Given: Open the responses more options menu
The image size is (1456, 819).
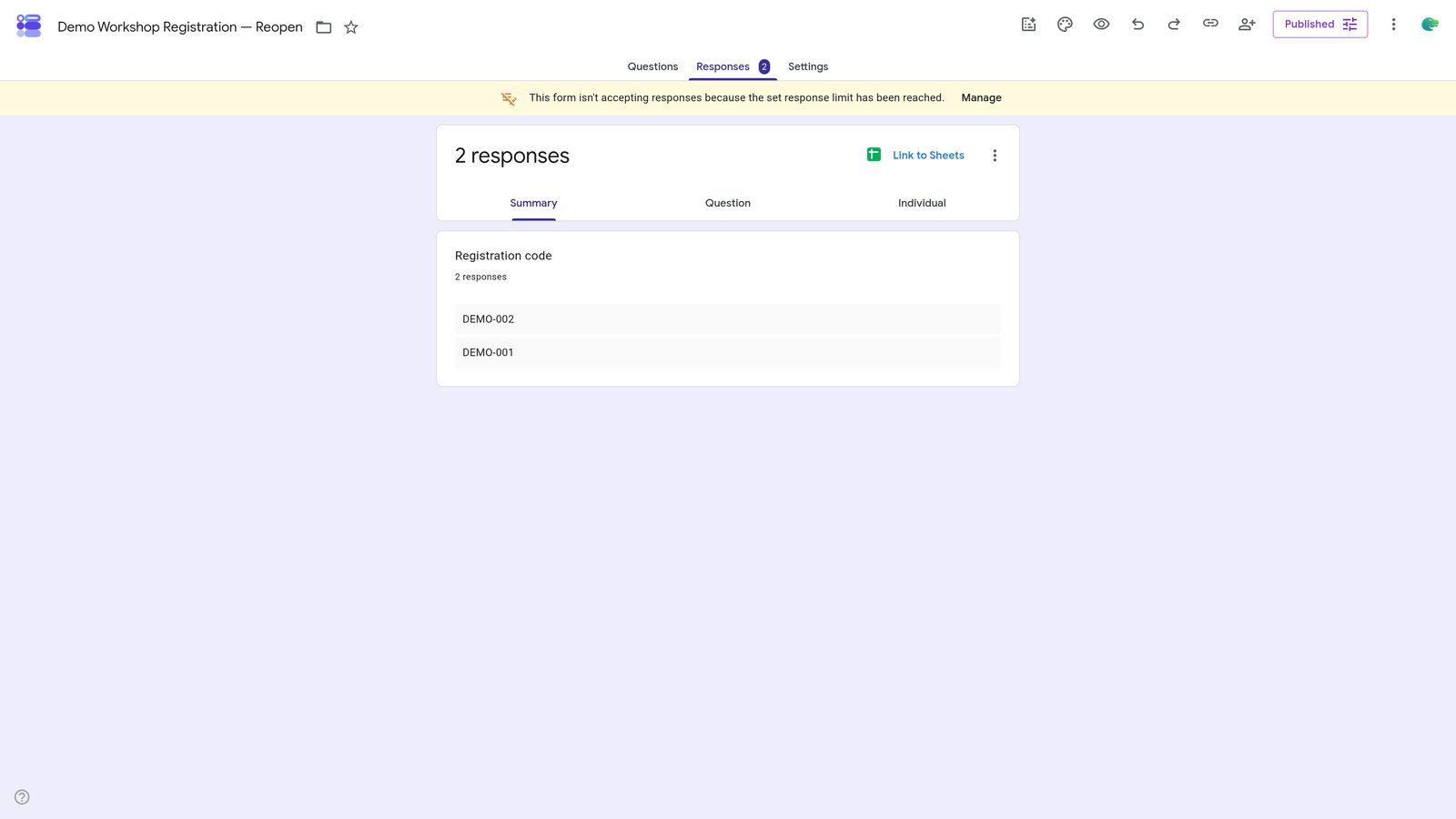Looking at the screenshot, I should [x=995, y=156].
